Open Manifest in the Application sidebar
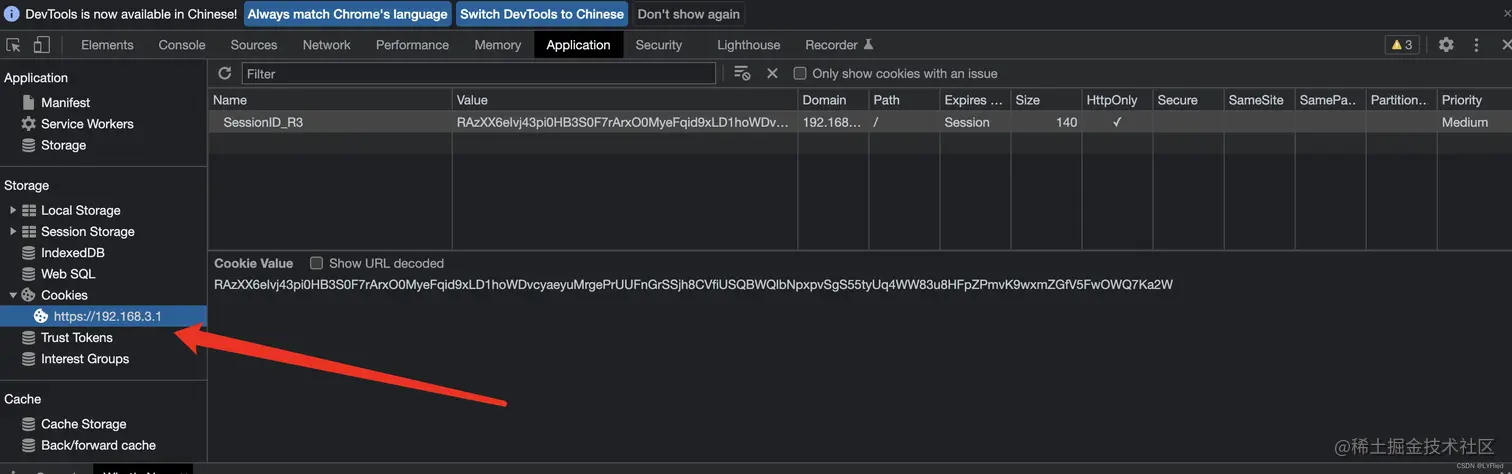Screen dimensions: 1512x474 click(x=65, y=103)
